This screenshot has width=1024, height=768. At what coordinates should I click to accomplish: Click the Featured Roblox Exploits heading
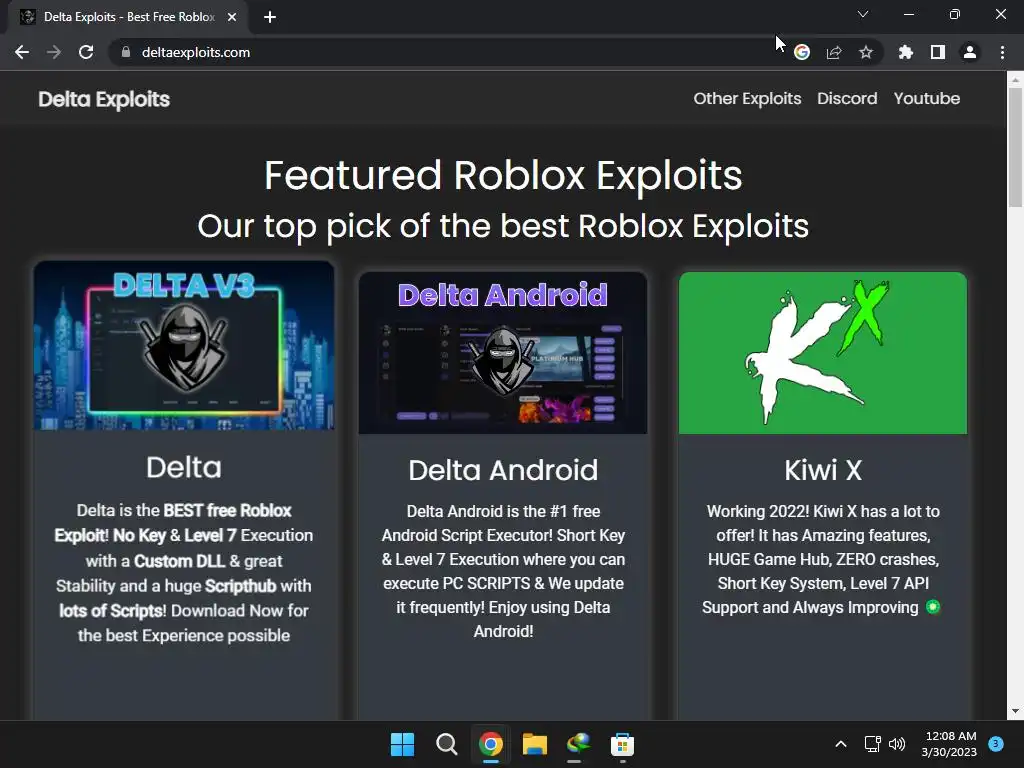(x=503, y=175)
